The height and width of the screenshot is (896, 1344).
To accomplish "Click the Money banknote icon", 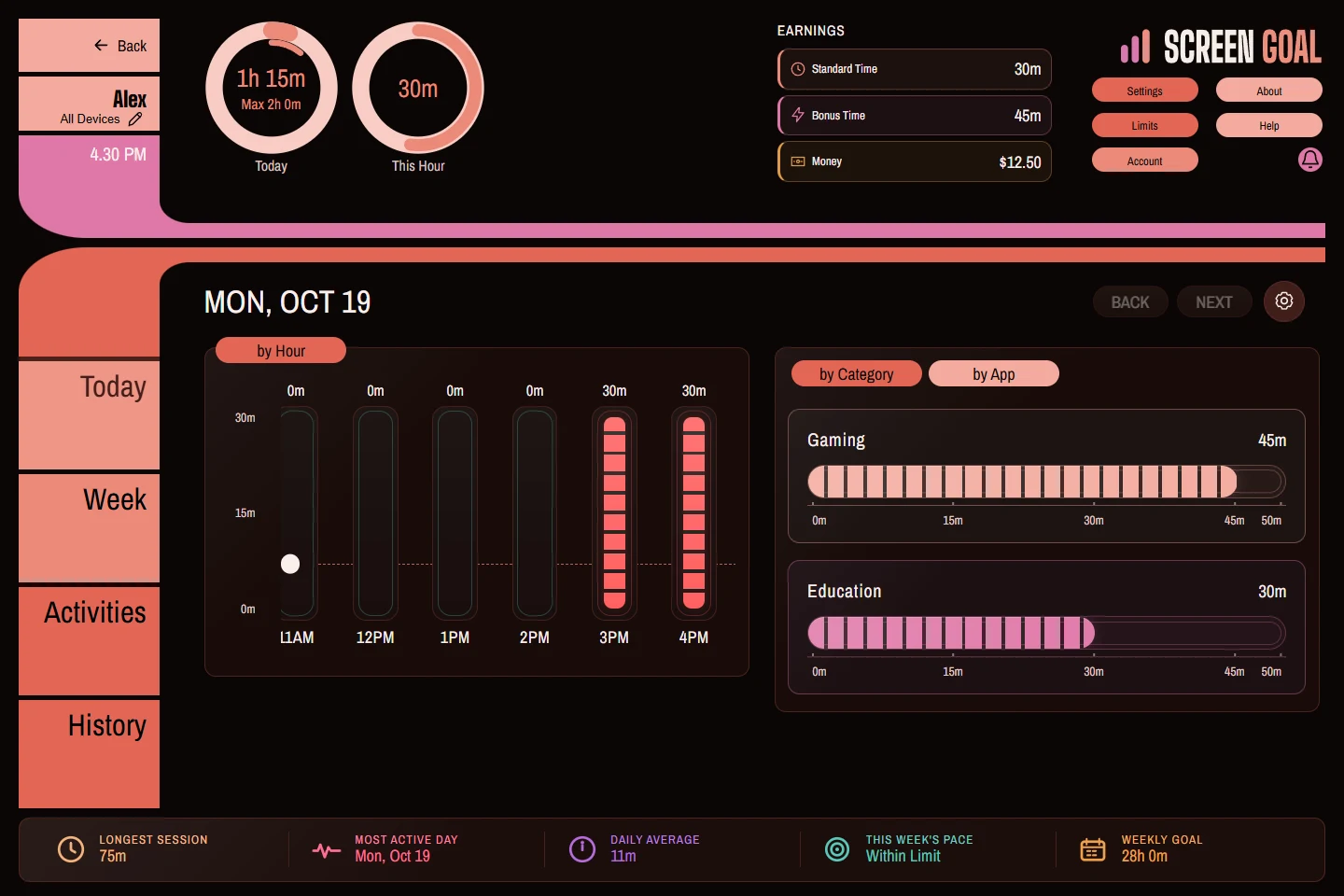I will pyautogui.click(x=798, y=161).
